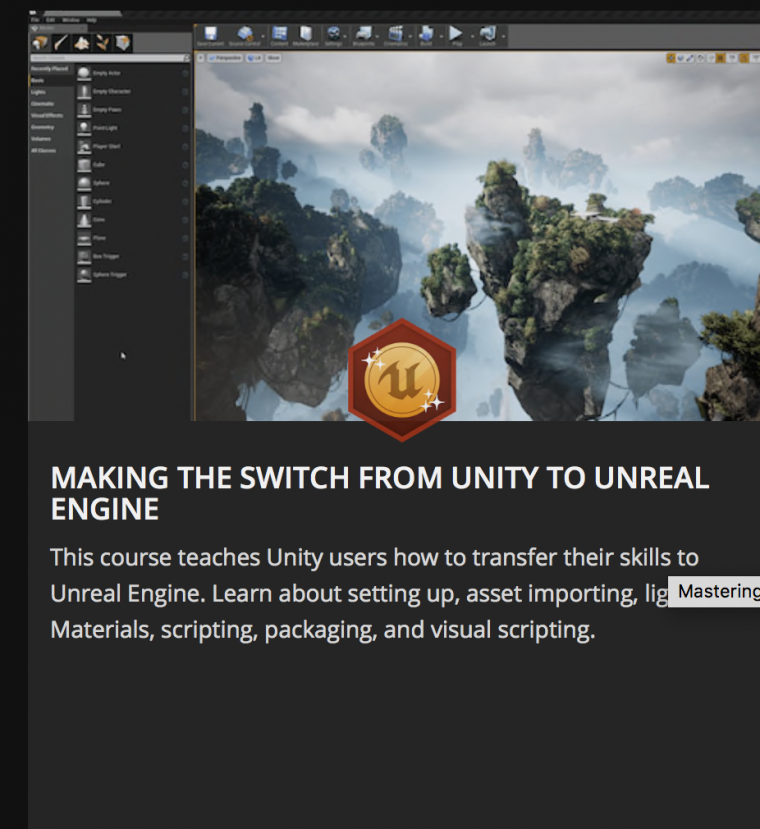Toggle the surface snapping viewport icon
The image size is (760, 829).
tap(711, 58)
